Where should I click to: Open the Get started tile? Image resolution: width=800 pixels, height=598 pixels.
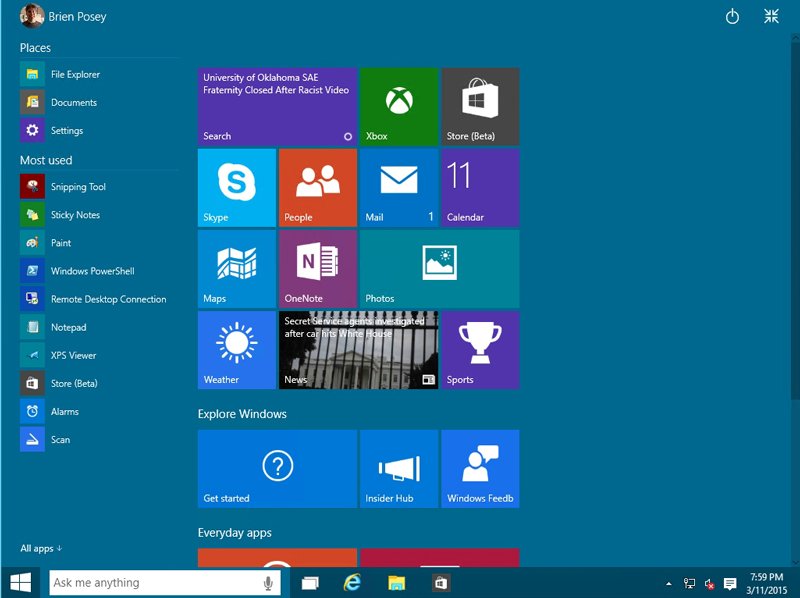[x=278, y=469]
